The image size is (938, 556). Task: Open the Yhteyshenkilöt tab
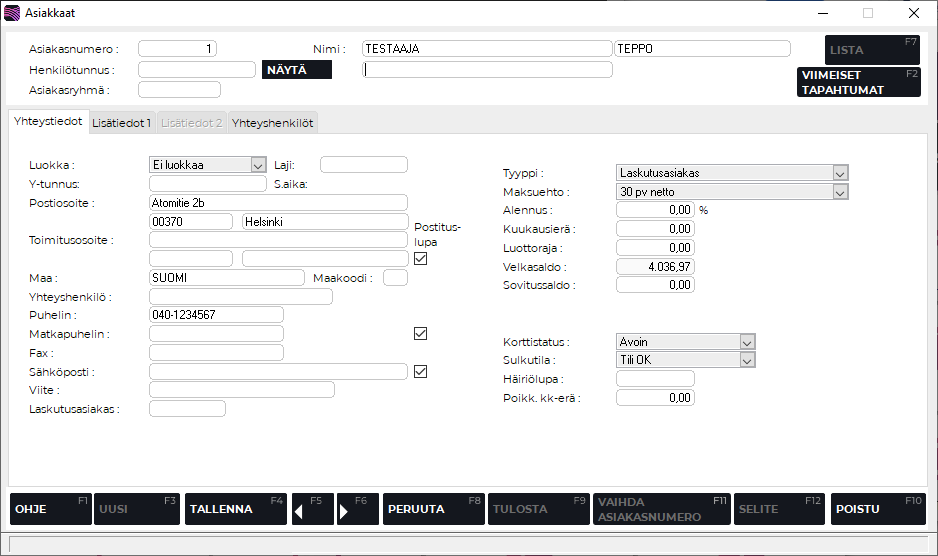[x=273, y=123]
